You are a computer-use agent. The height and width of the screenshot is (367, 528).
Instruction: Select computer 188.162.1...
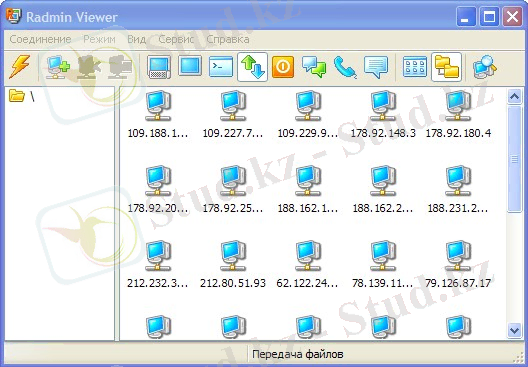click(x=307, y=190)
